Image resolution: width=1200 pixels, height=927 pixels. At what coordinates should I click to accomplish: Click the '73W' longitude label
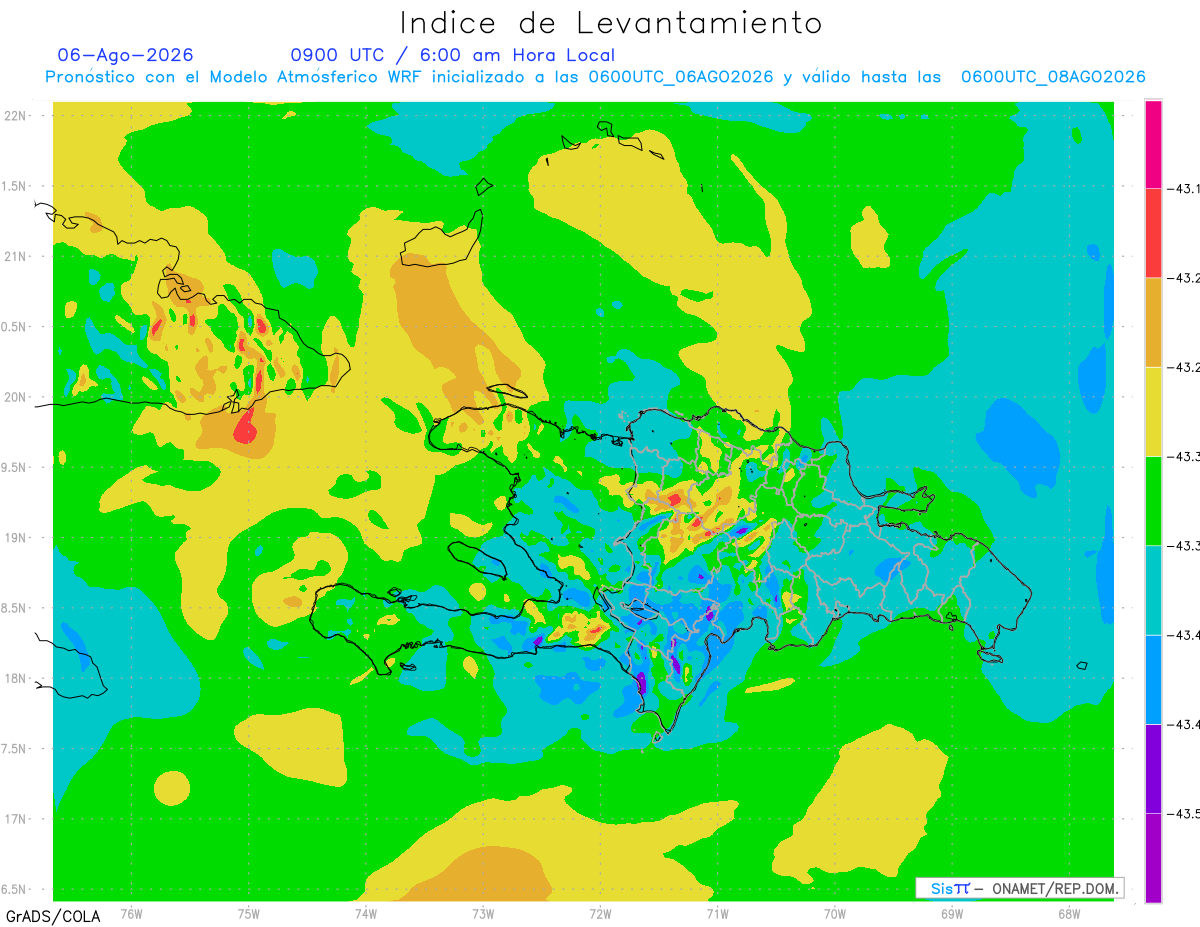(x=483, y=913)
